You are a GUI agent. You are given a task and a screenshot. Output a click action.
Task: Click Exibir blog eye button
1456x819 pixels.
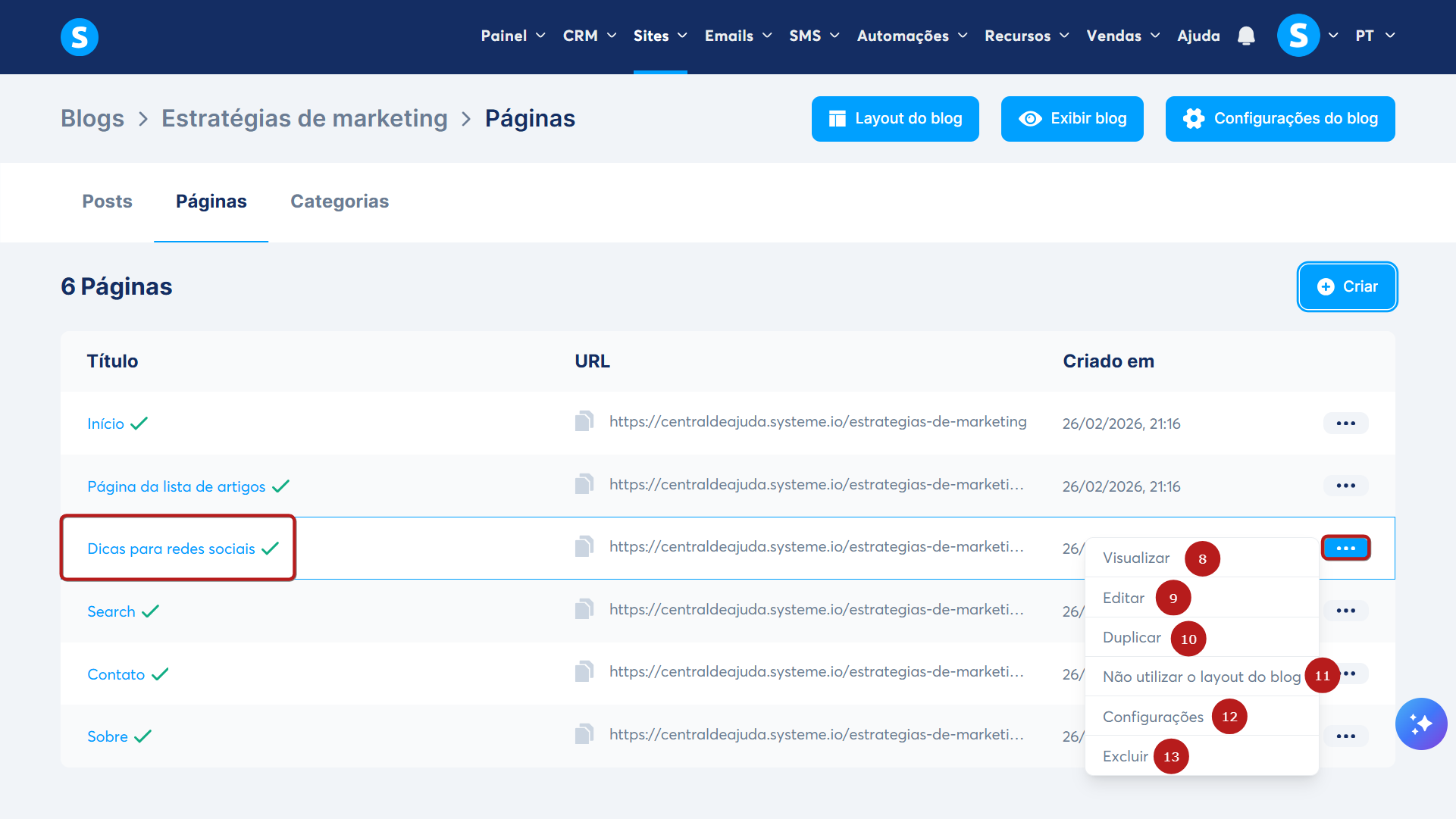click(1072, 119)
